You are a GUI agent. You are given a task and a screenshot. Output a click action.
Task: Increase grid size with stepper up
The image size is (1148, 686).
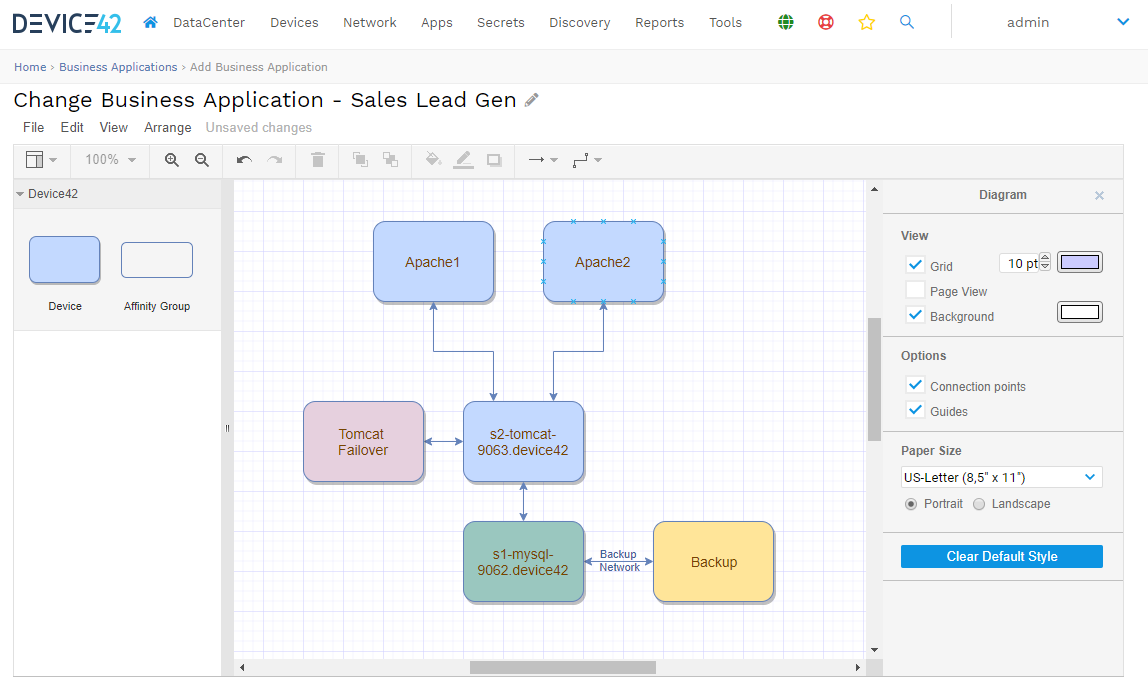(x=1045, y=257)
